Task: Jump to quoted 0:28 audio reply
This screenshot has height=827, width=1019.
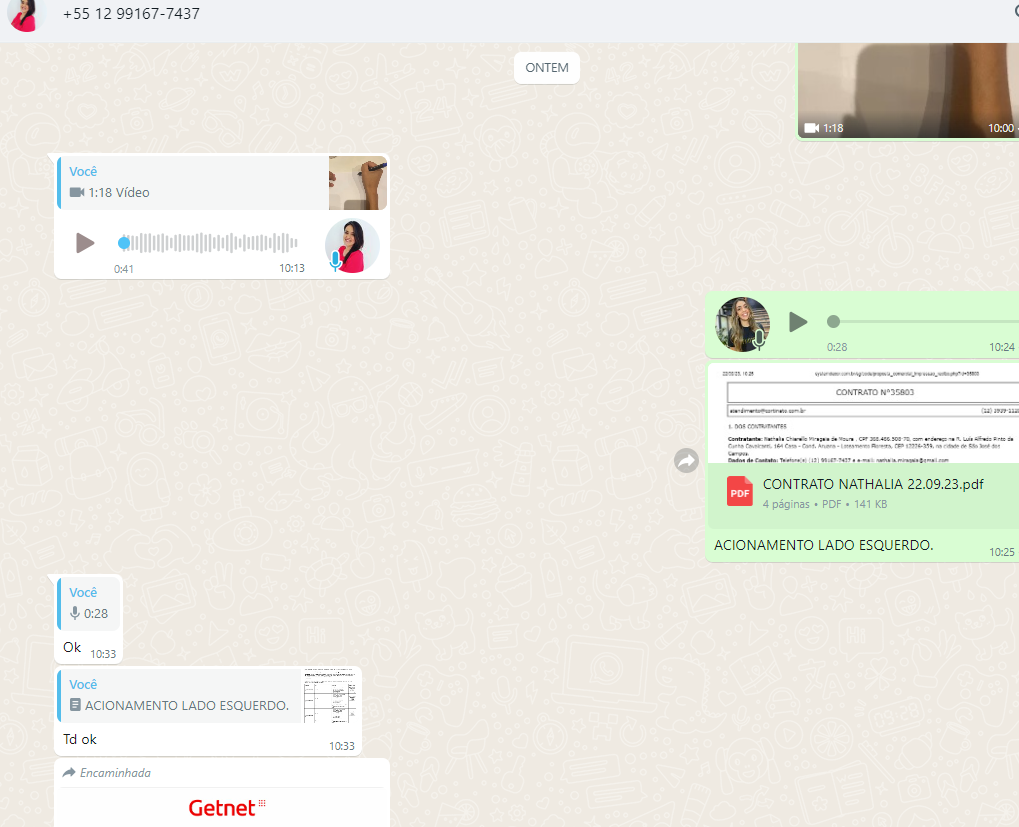Action: click(88, 604)
